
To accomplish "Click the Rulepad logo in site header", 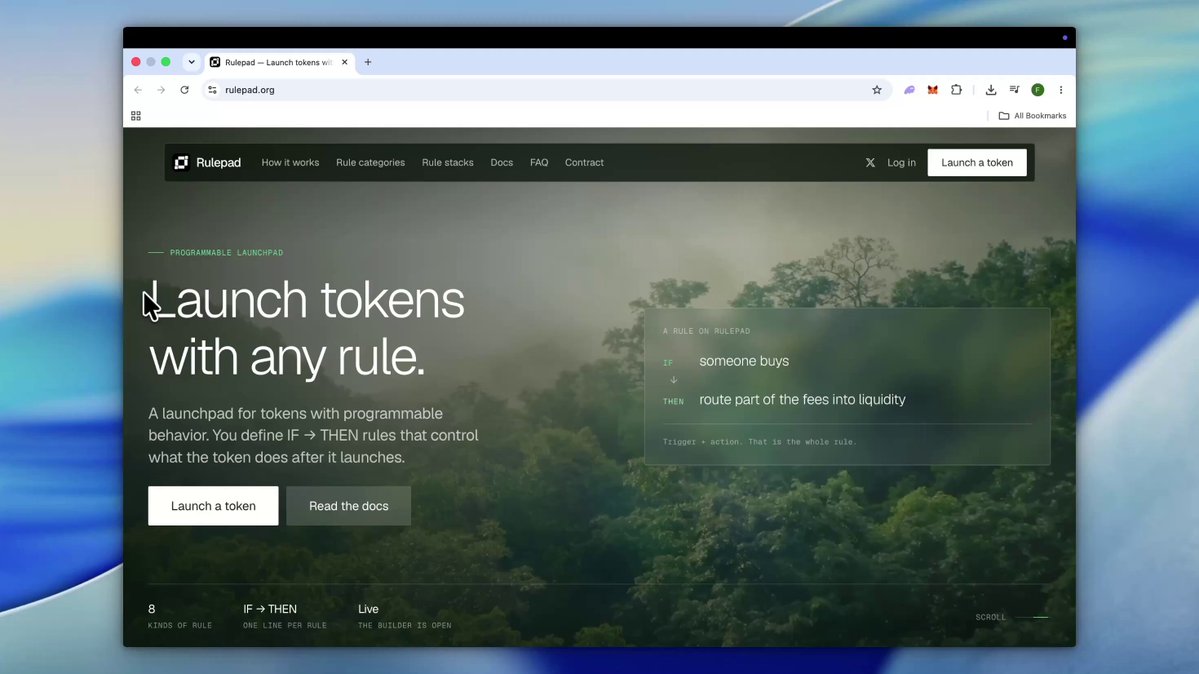I will pos(207,162).
